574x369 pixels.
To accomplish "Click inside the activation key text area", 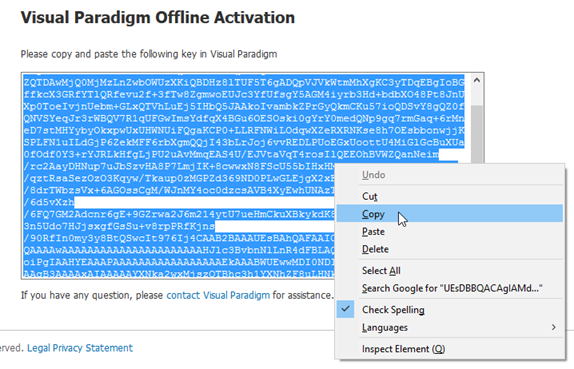I will [178, 176].
